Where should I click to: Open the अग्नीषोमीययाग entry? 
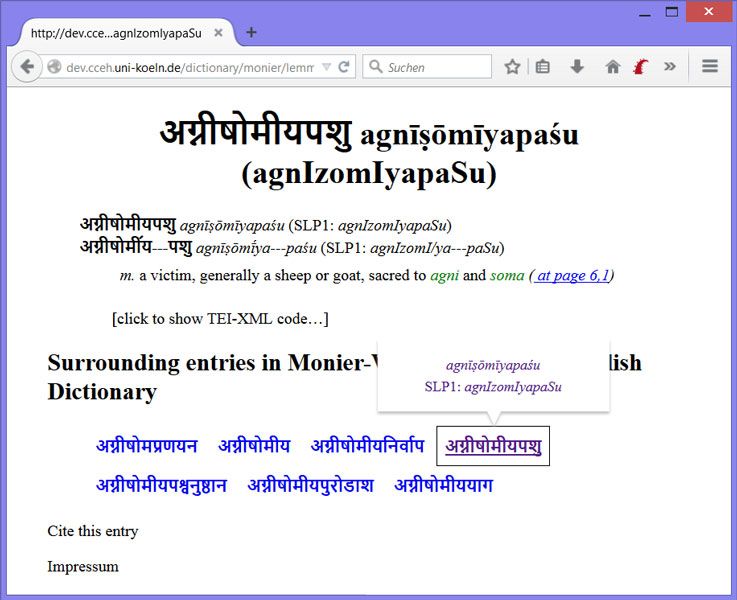(x=443, y=486)
